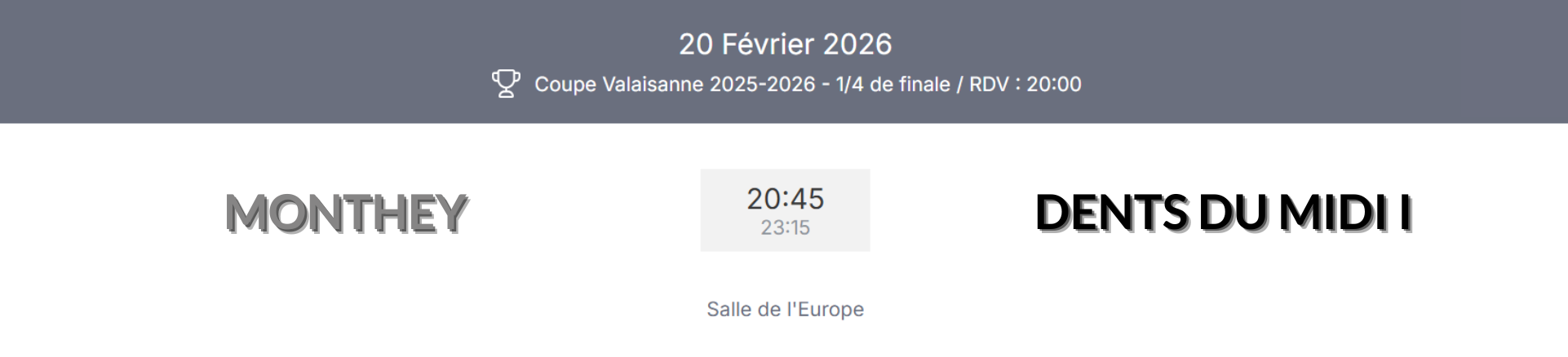Viewport: 1568px width, 357px height.
Task: Click the 20:00 rendezvous time
Action: pos(1053,85)
